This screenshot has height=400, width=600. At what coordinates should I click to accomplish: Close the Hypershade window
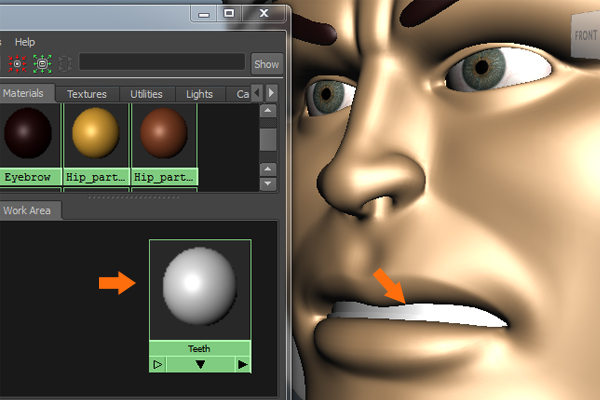(x=264, y=13)
